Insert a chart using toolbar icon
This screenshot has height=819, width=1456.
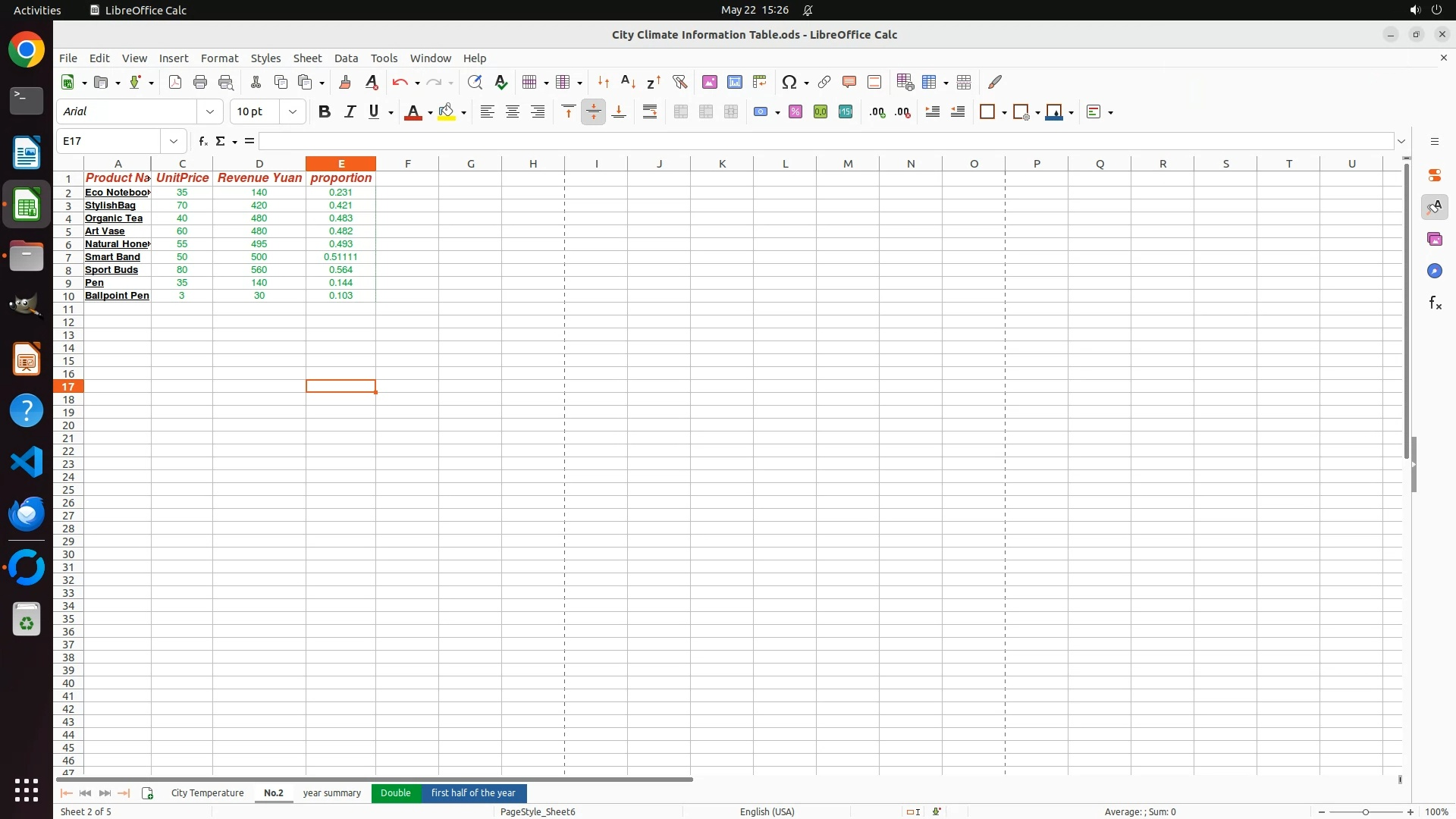pos(734,82)
